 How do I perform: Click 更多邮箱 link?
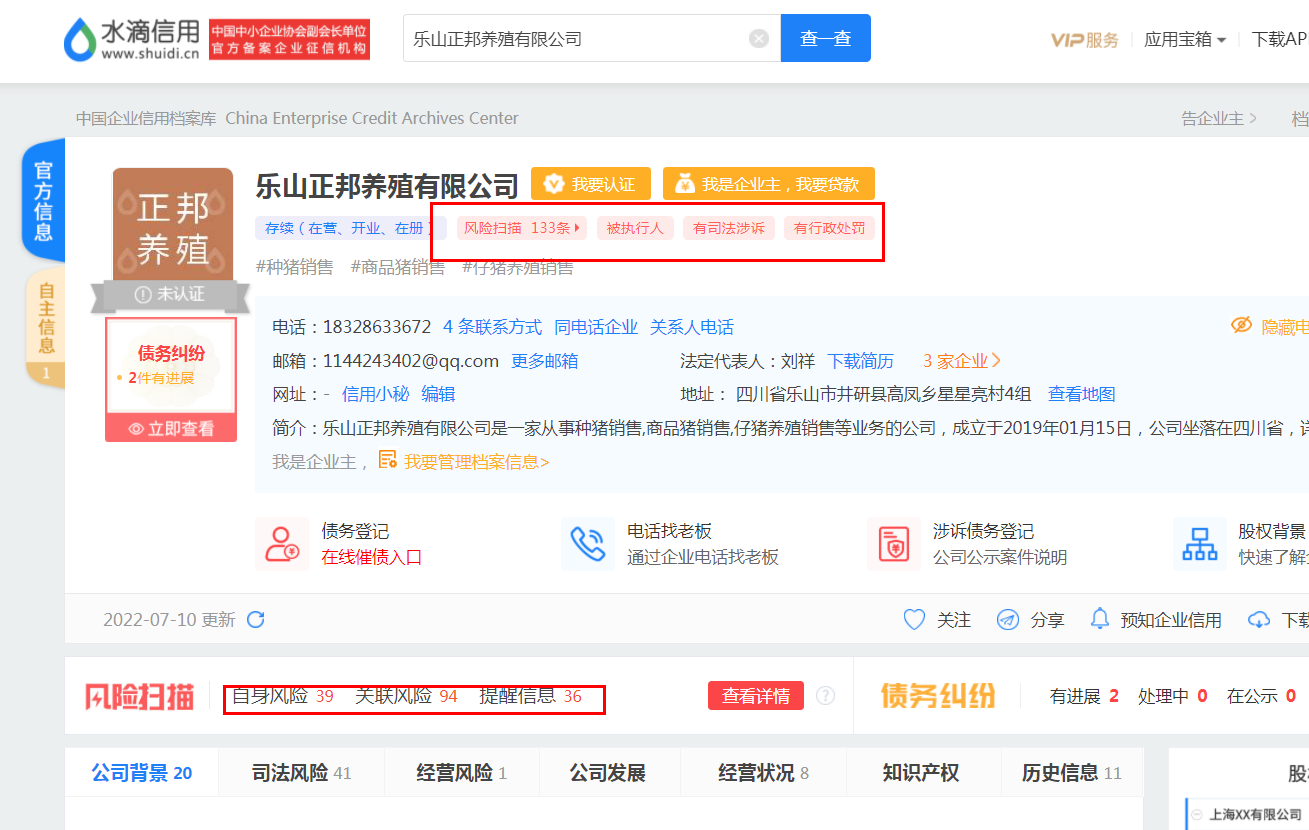coord(545,361)
